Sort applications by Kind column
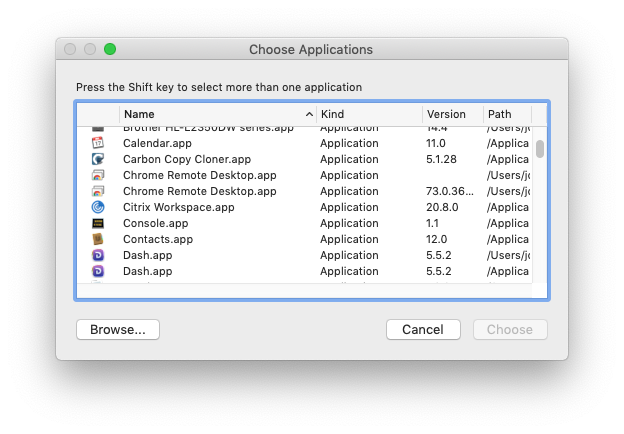The height and width of the screenshot is (434, 624). pyautogui.click(x=368, y=115)
